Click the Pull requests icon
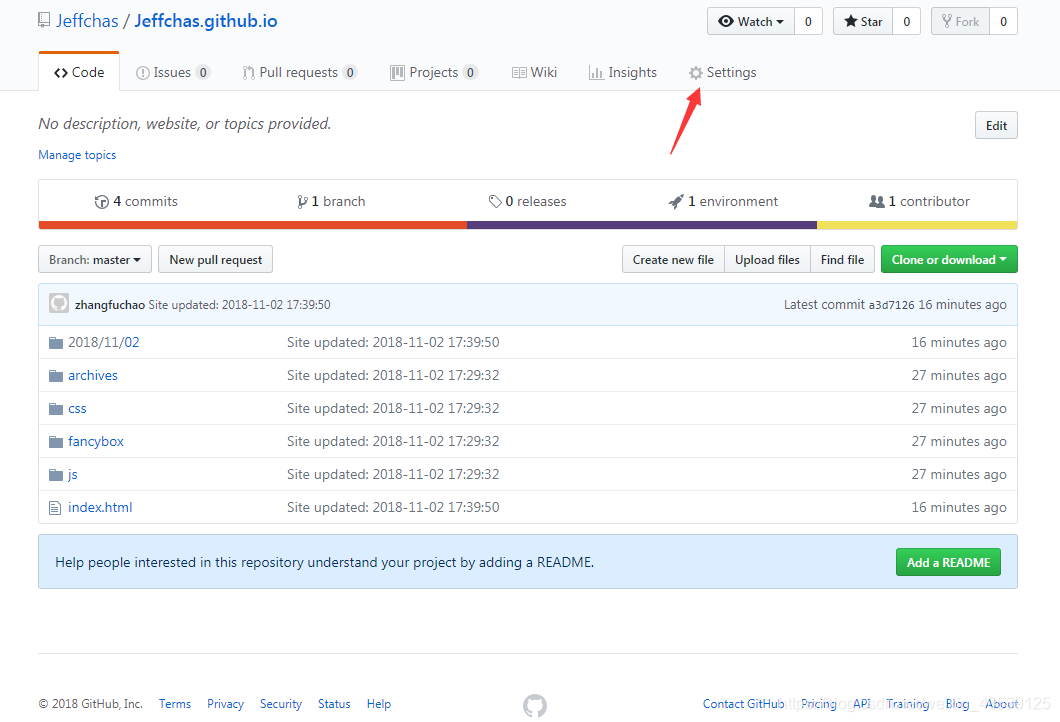 (249, 73)
